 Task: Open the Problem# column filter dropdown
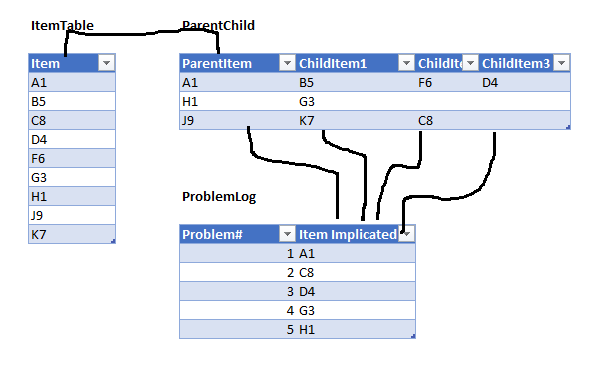[x=287, y=234]
